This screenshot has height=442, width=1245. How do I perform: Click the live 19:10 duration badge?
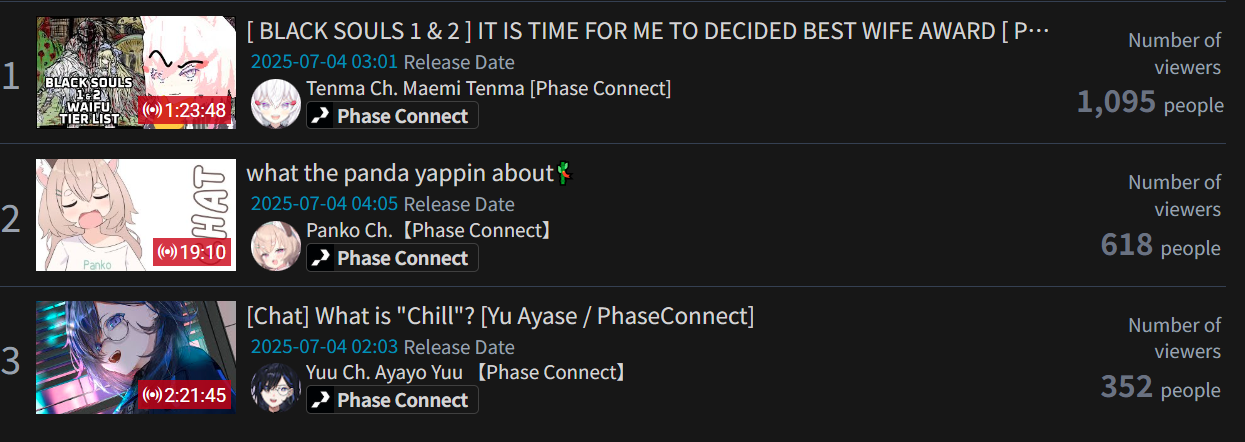click(193, 252)
